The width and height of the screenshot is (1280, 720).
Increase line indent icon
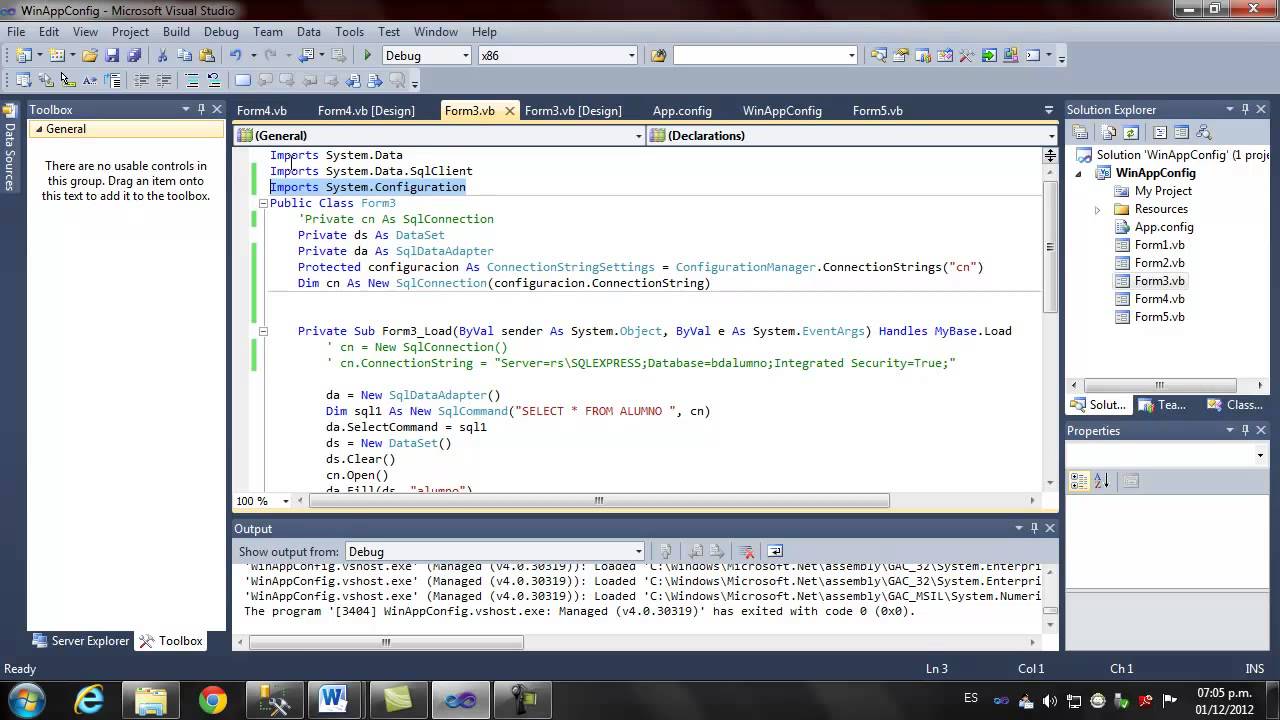coord(163,80)
